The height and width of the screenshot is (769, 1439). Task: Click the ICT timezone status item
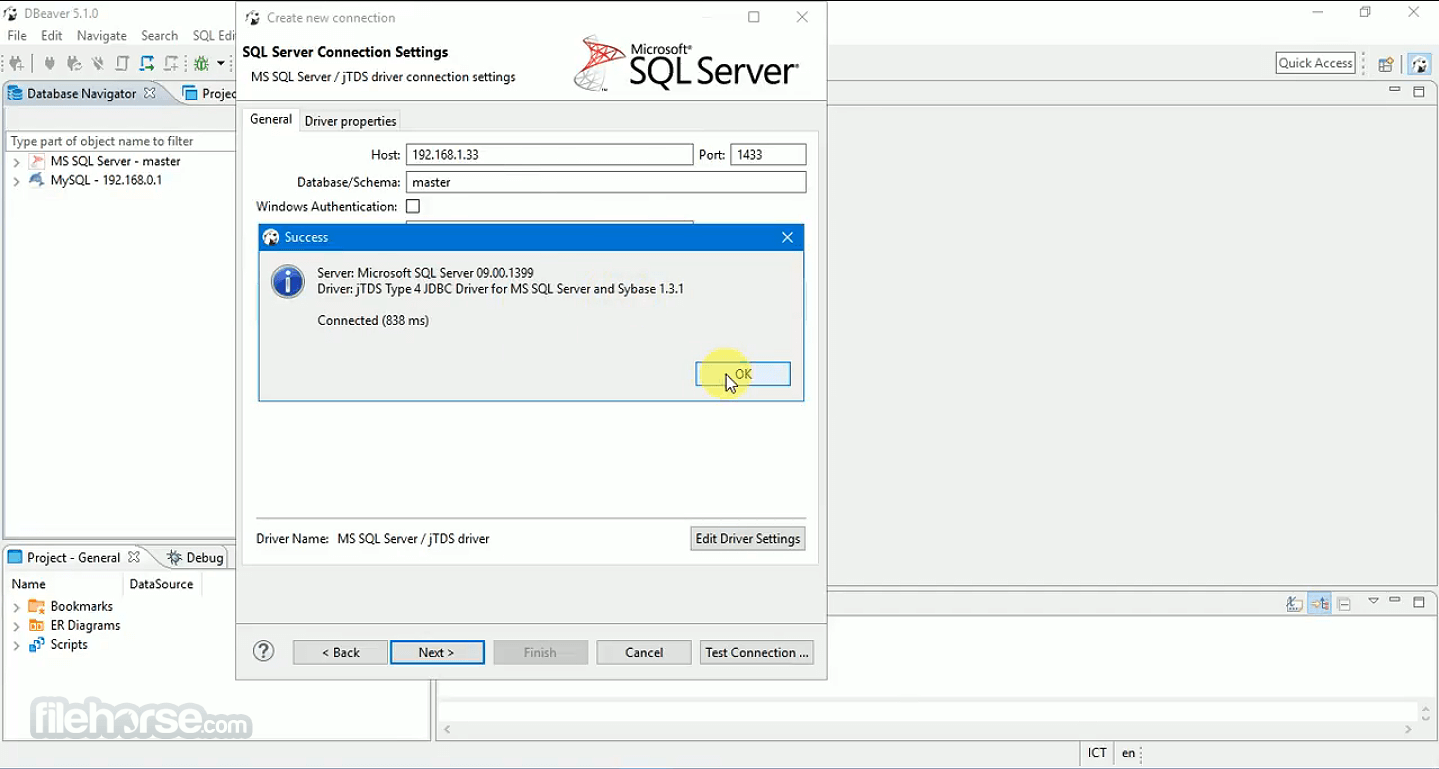(1097, 753)
